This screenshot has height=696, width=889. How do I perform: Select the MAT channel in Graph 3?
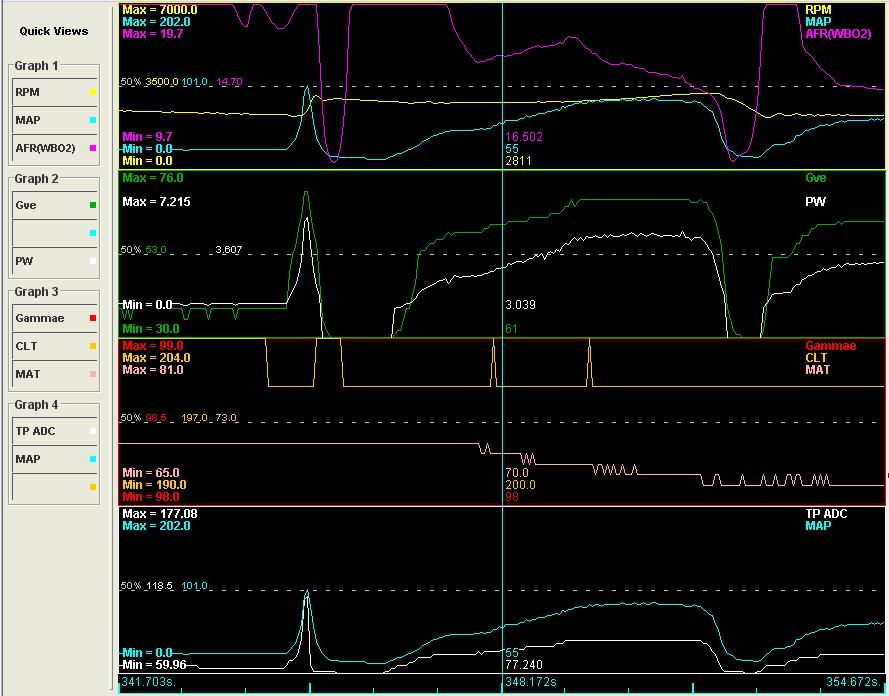48,374
